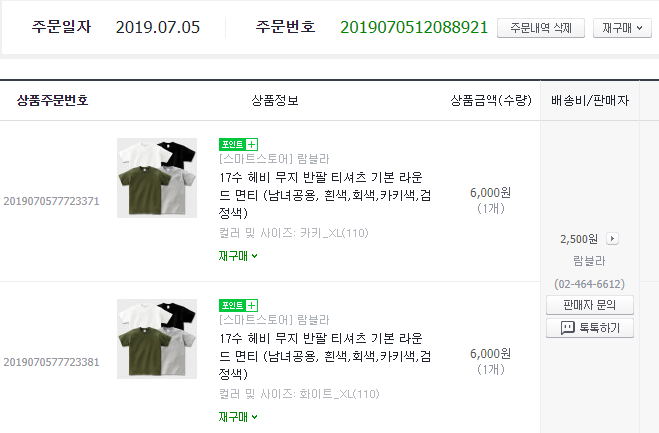The height and width of the screenshot is (433, 659).
Task: Click the 판매자 문의 button
Action: (590, 304)
